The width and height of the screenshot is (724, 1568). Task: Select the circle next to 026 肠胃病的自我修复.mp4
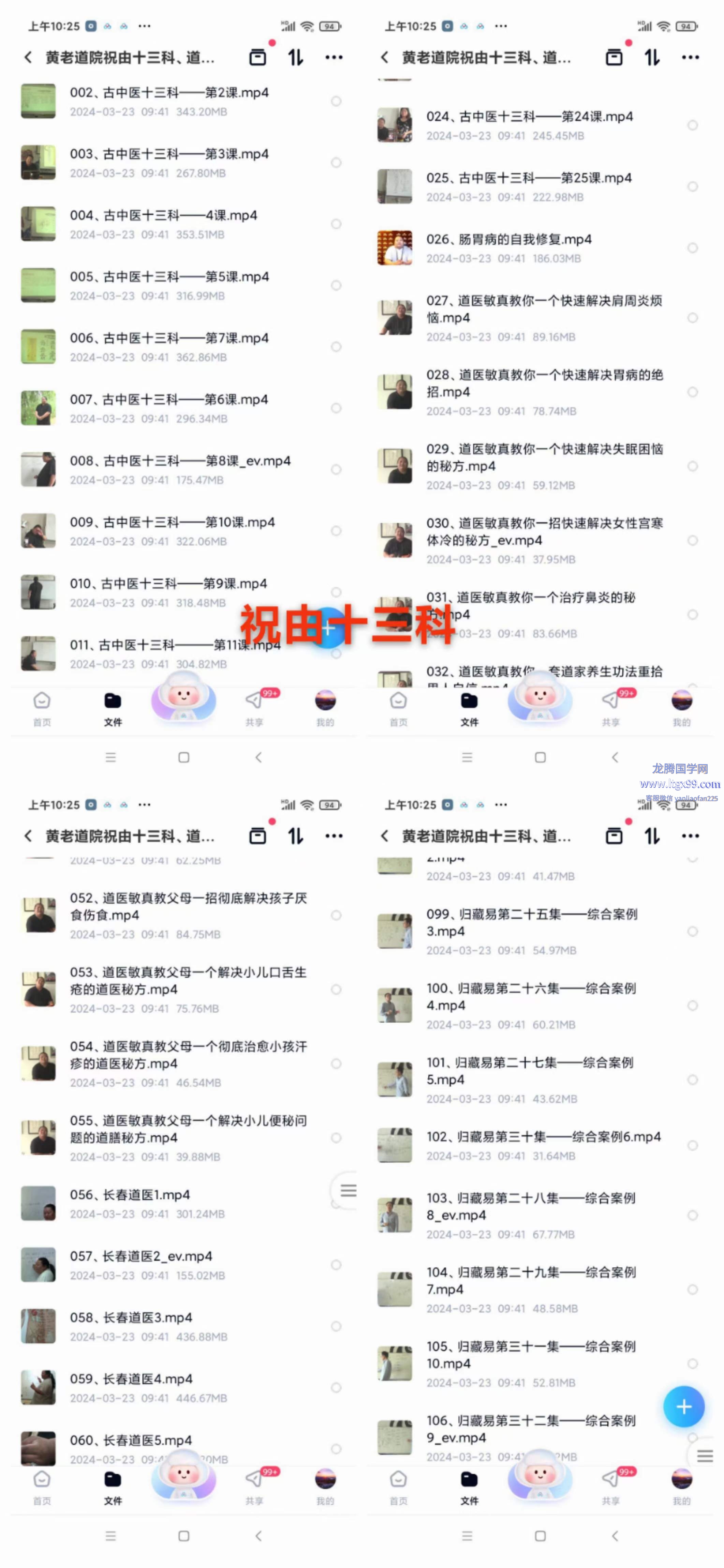tap(692, 248)
